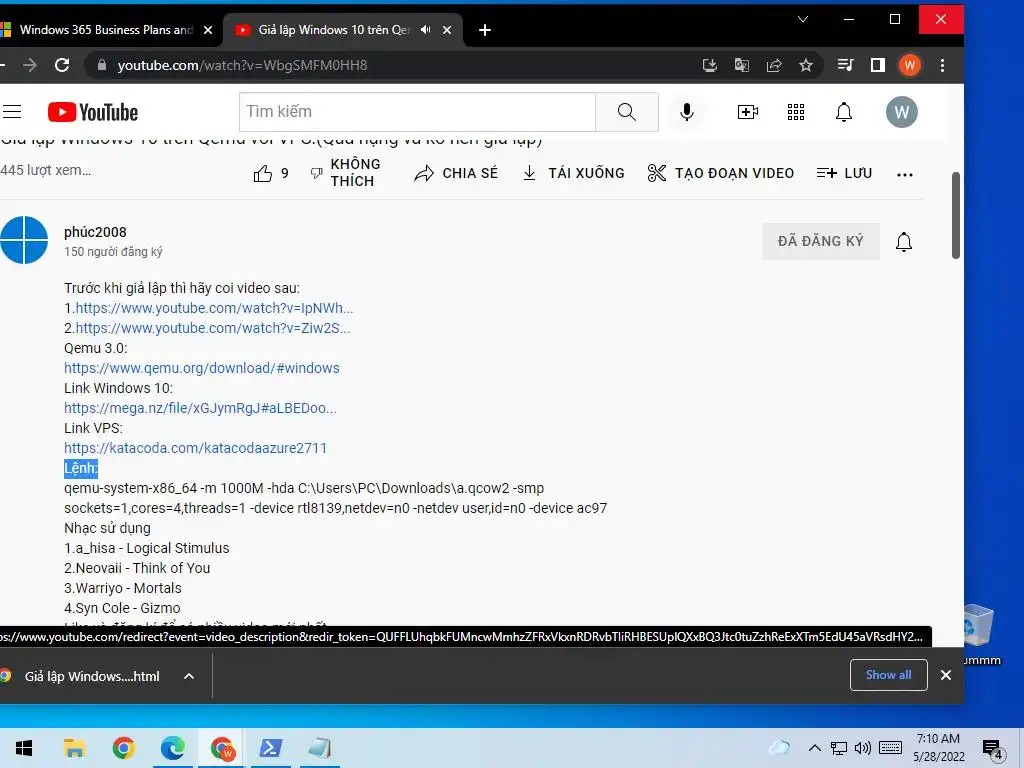This screenshot has width=1024, height=768.
Task: Show hidden tray icons chevron
Action: pos(814,748)
